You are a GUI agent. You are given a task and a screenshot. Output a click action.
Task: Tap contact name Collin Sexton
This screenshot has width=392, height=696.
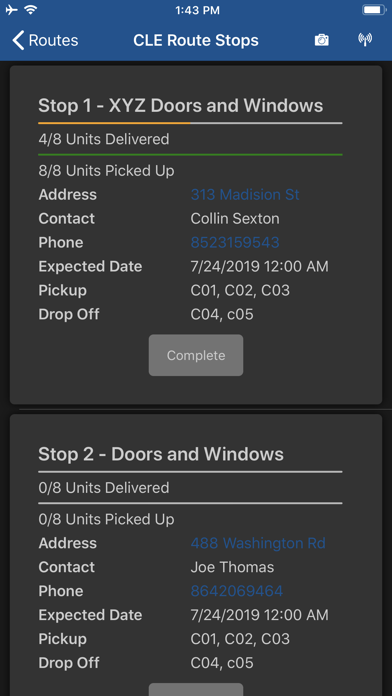[x=235, y=218]
